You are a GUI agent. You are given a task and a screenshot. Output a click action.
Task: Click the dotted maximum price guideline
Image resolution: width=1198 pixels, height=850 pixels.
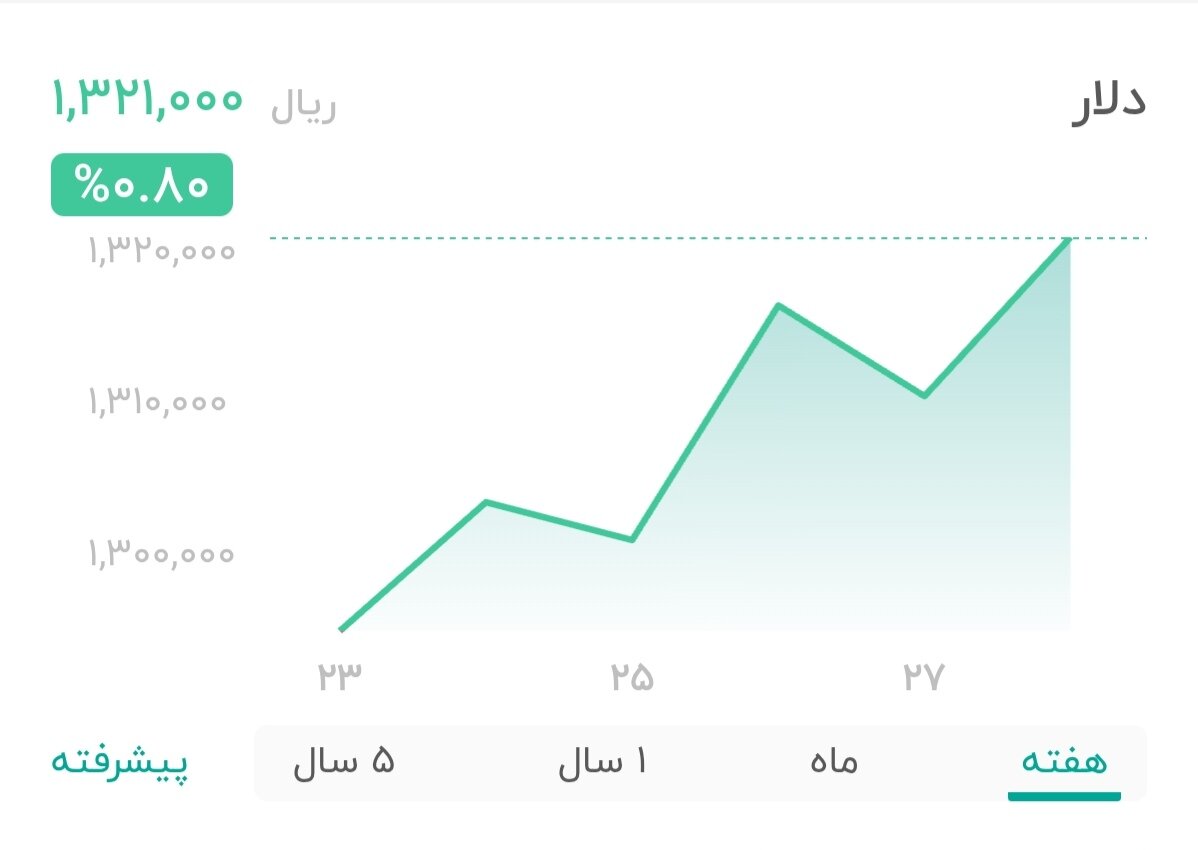click(x=600, y=239)
